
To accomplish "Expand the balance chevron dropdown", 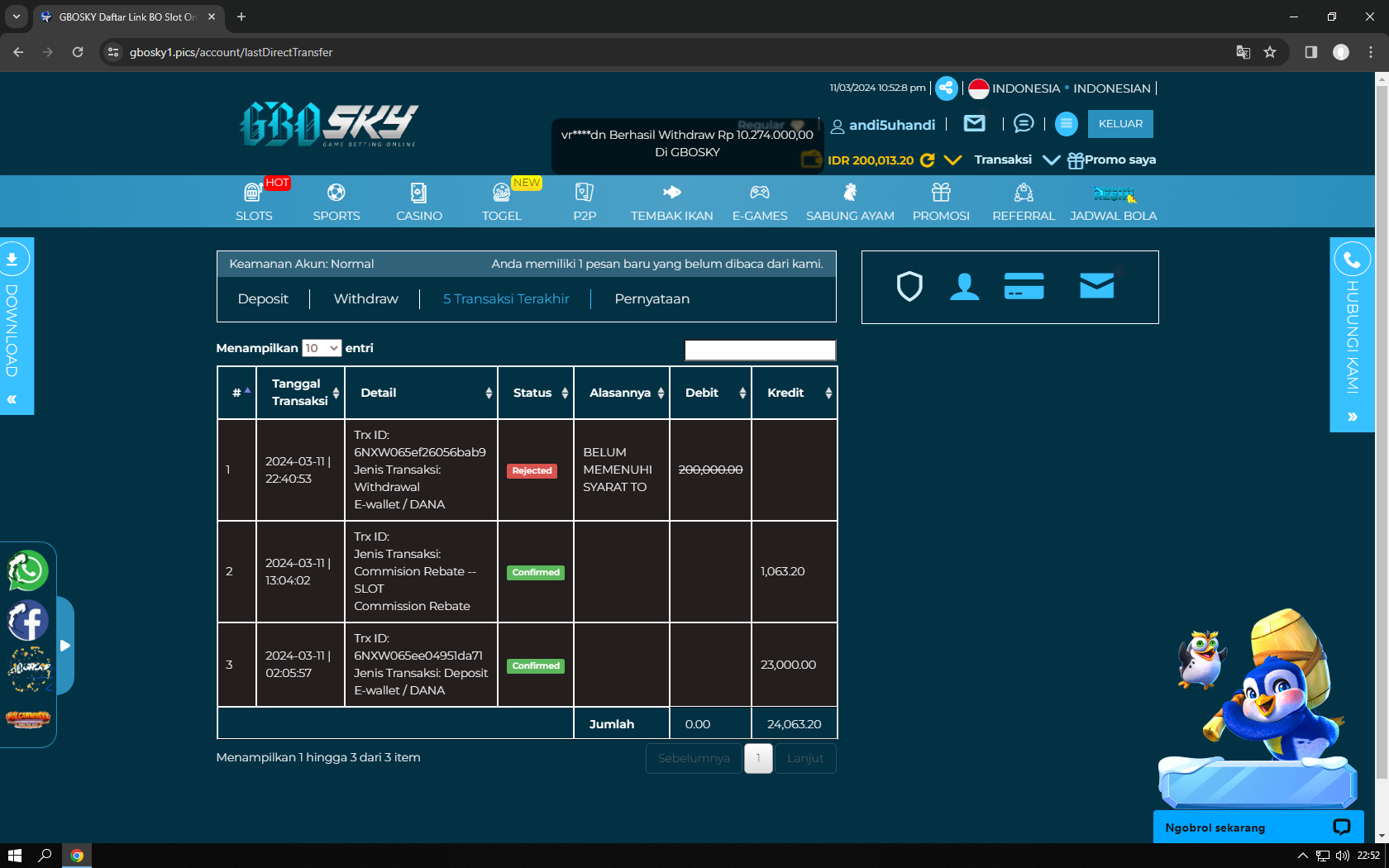I will coord(952,160).
